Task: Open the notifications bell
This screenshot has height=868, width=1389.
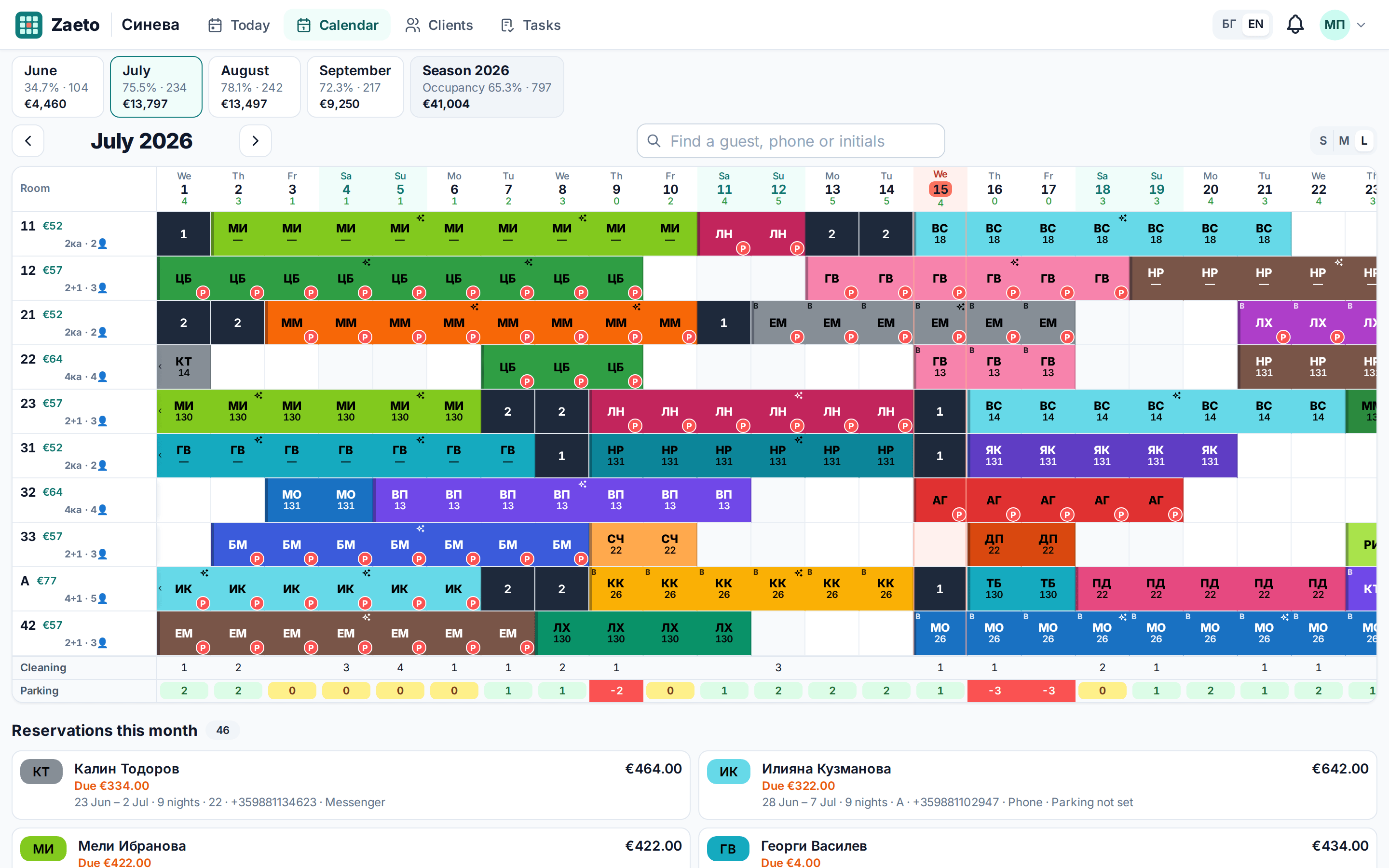Action: (x=1295, y=25)
